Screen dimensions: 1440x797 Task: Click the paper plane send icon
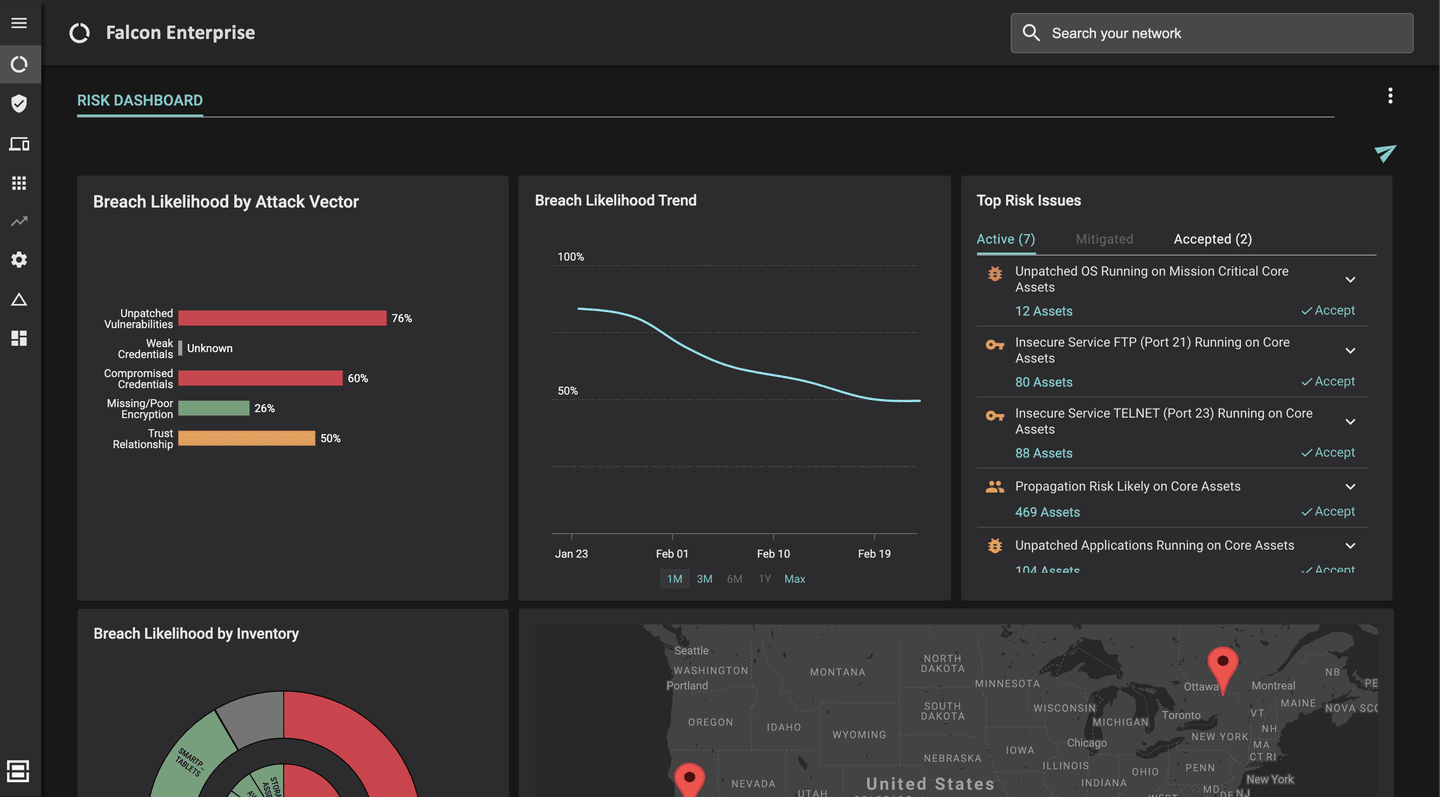pyautogui.click(x=1385, y=153)
